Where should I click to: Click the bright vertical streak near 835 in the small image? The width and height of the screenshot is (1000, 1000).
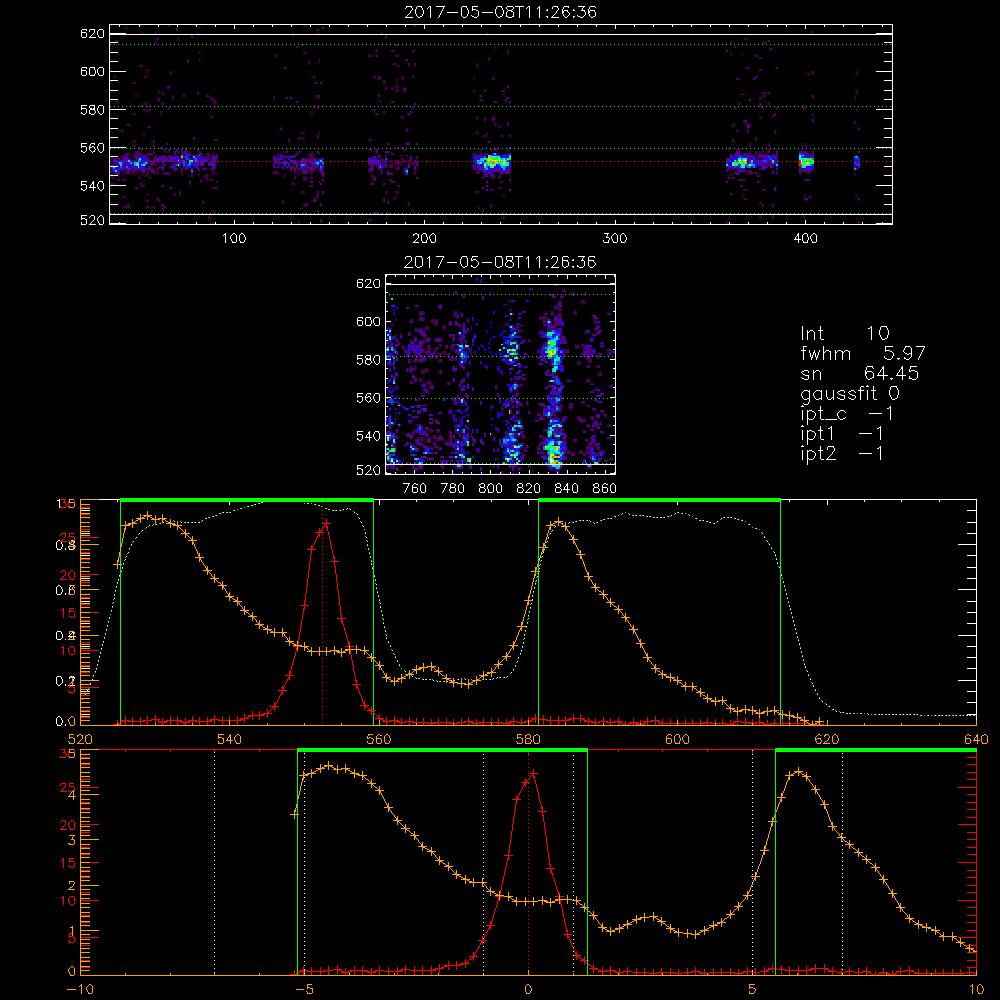[x=553, y=389]
